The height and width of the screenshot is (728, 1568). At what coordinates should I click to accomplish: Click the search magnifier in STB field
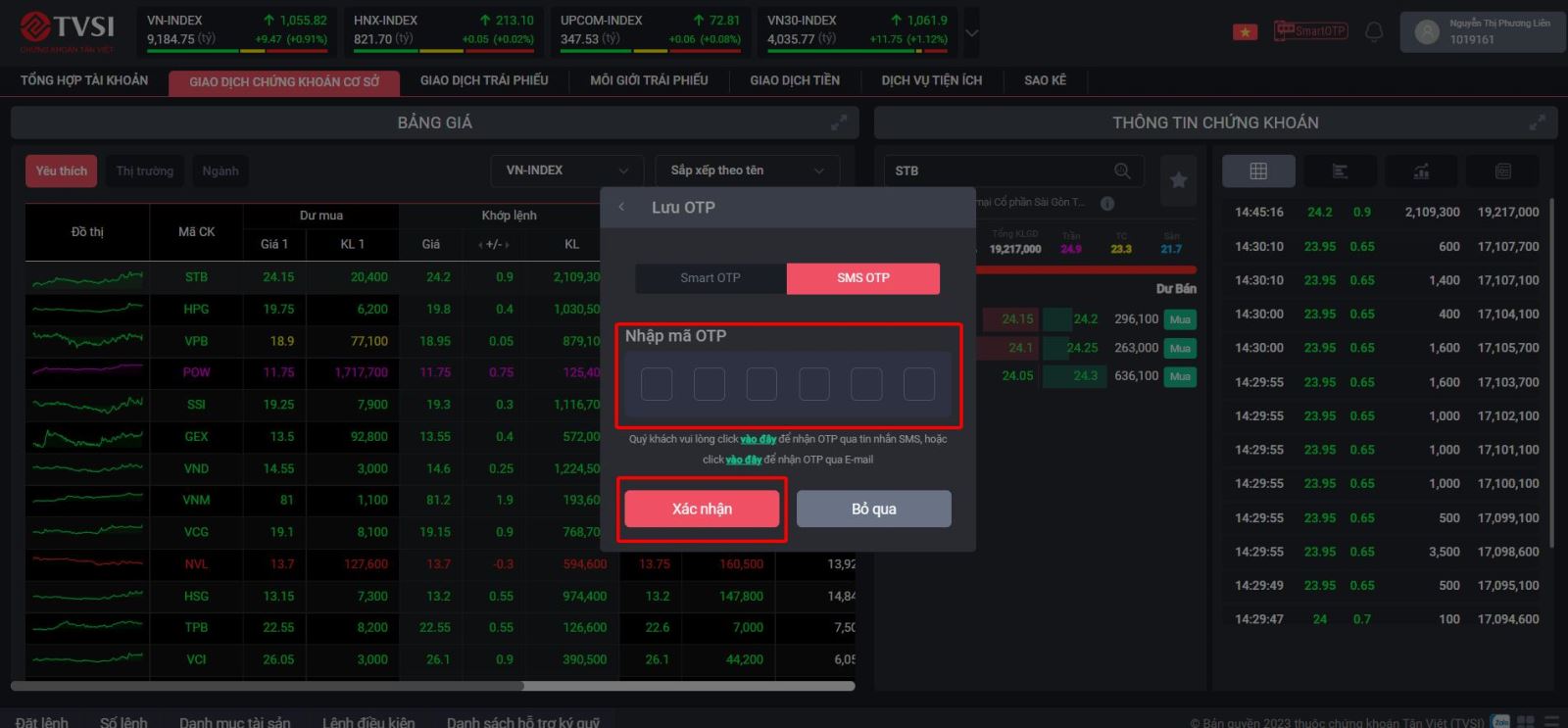1122,170
